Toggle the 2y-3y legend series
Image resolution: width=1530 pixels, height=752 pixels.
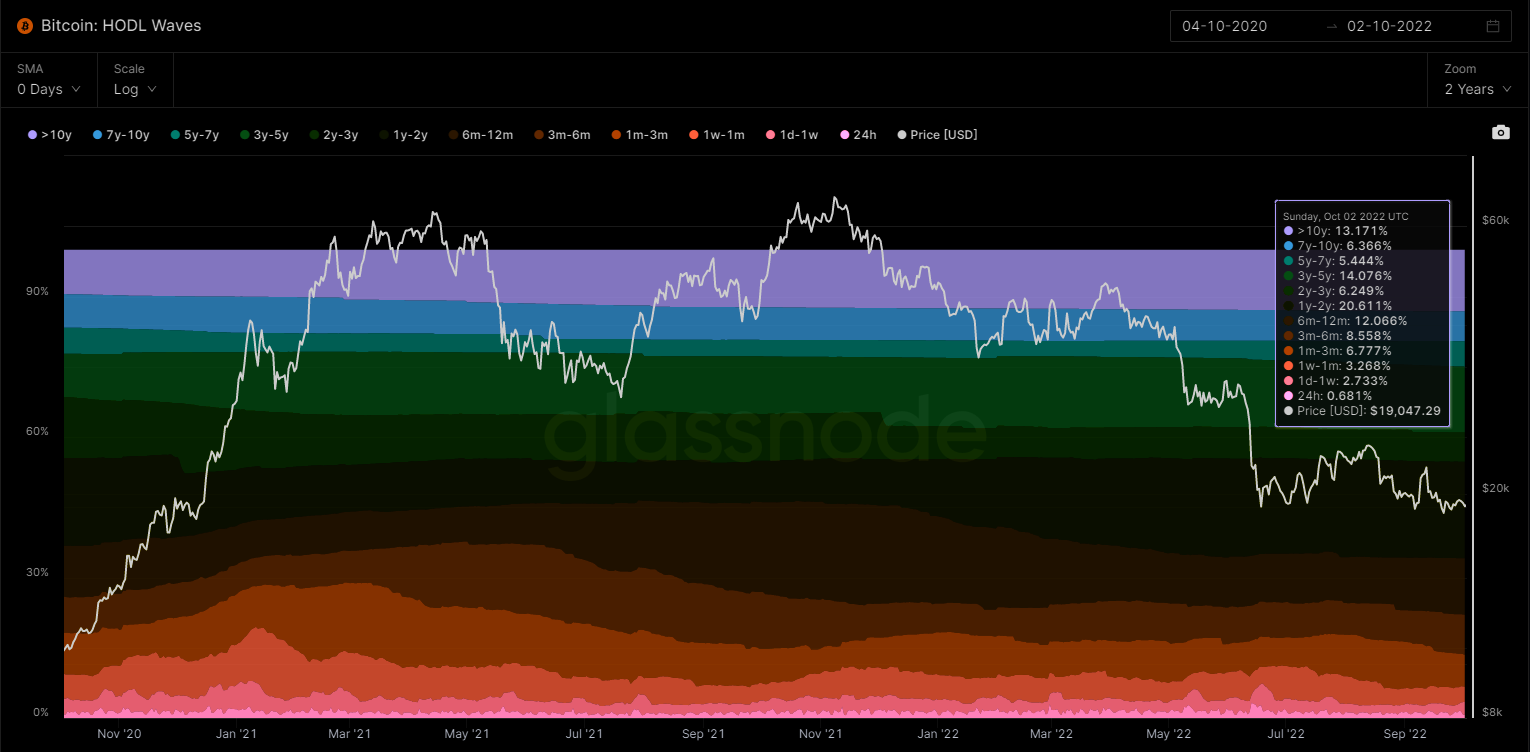click(x=333, y=134)
